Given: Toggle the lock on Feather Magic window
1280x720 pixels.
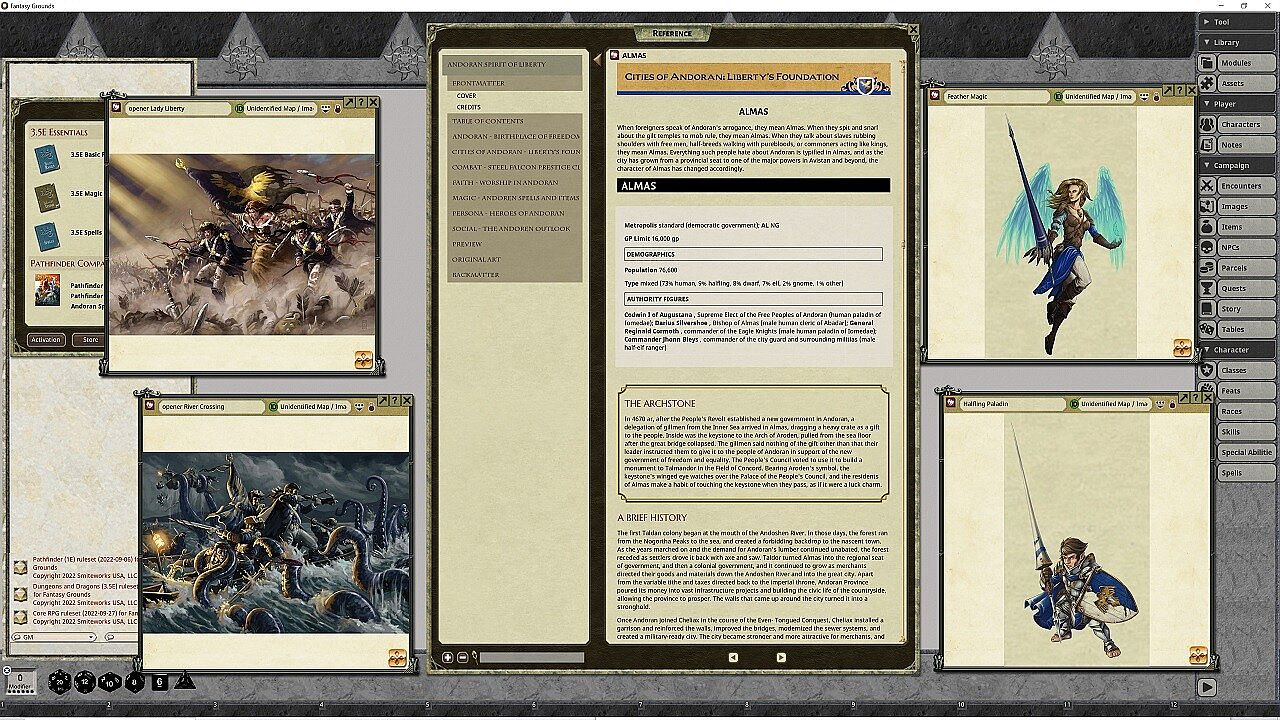Looking at the screenshot, I should (x=1157, y=97).
